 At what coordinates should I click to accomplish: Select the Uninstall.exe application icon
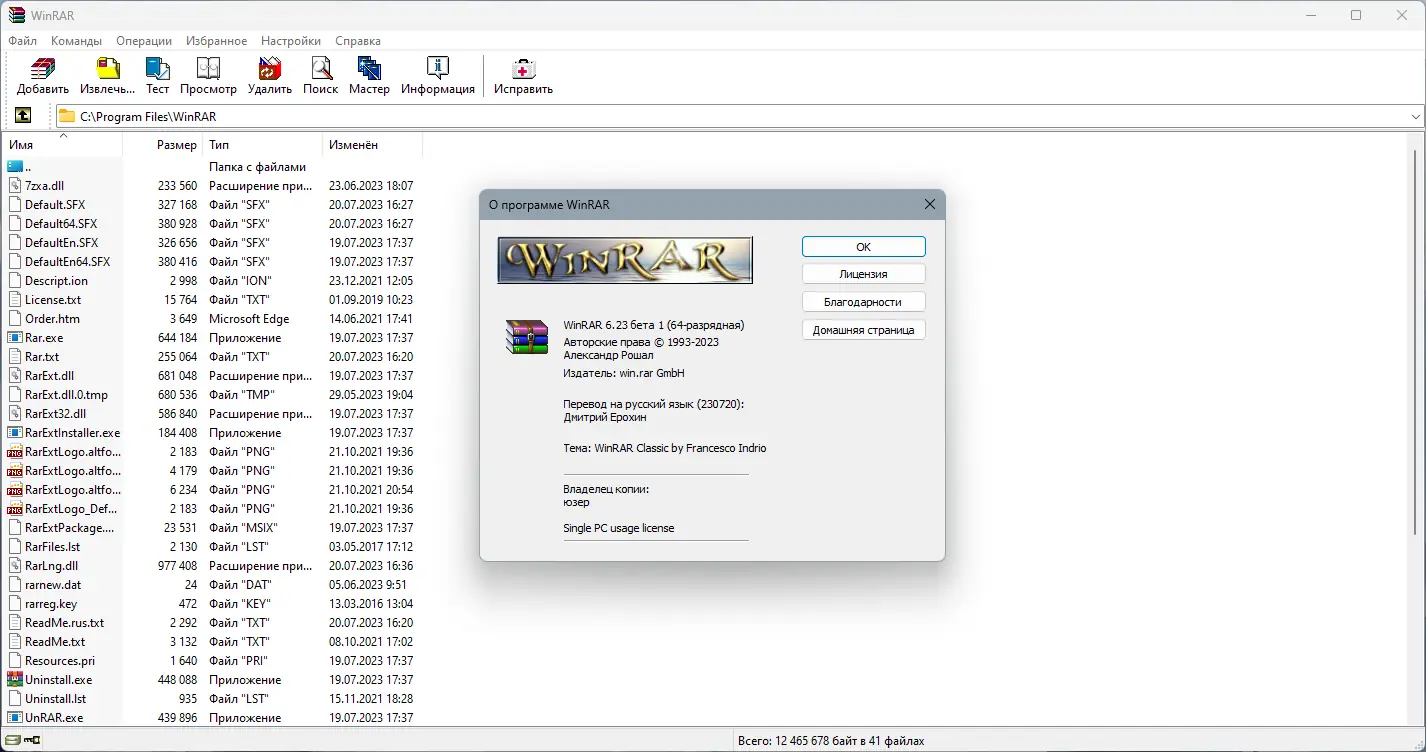click(15, 680)
